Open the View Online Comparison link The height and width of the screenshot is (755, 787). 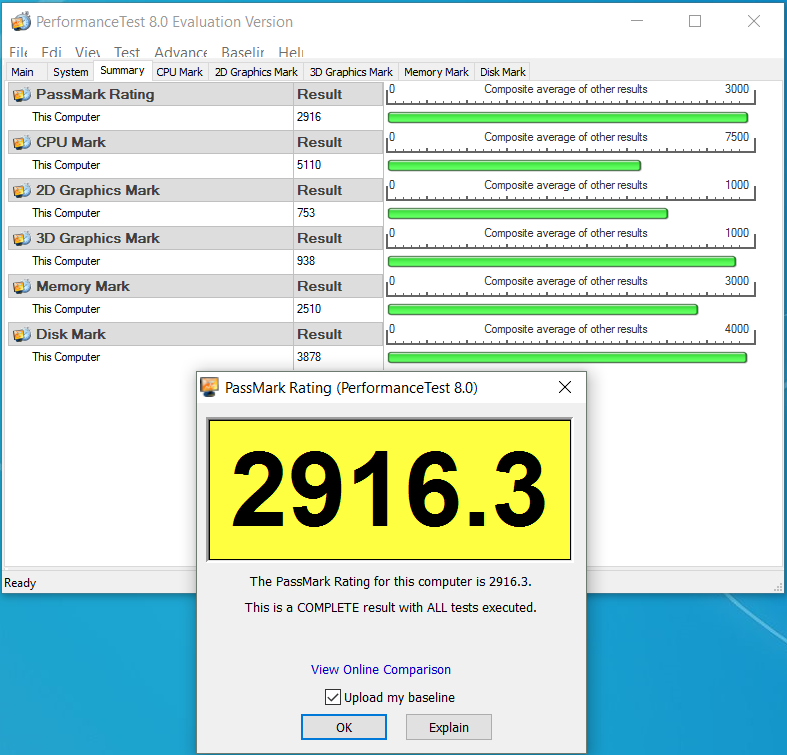pos(380,670)
